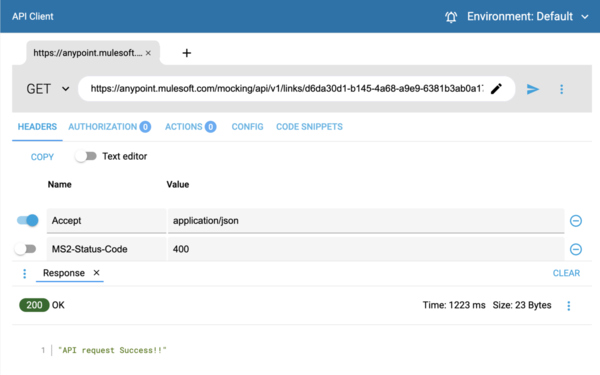The width and height of the screenshot is (600, 375).
Task: Switch to the Headers tab
Action: click(37, 127)
